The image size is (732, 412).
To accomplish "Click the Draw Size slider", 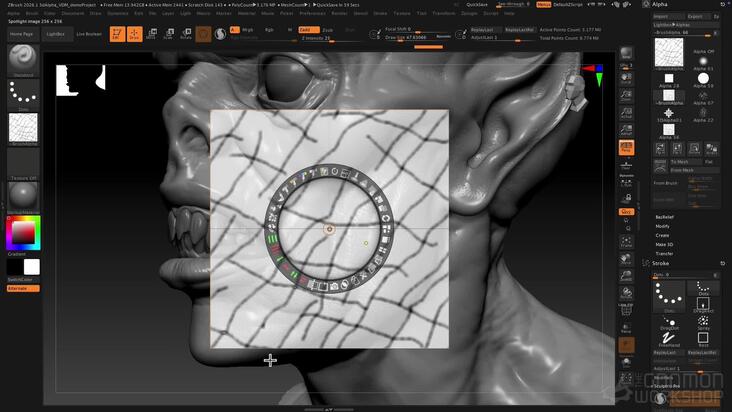I will point(417,37).
